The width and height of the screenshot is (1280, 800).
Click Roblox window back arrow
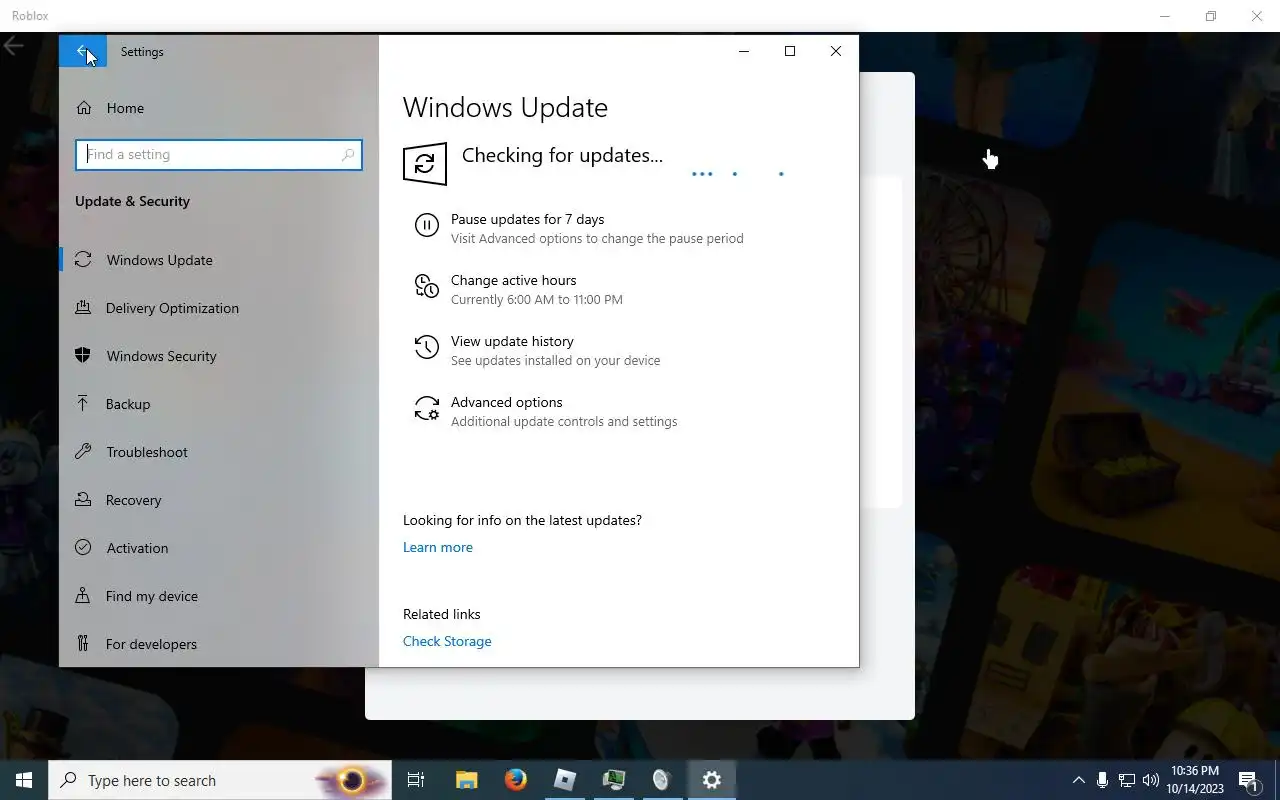14,46
